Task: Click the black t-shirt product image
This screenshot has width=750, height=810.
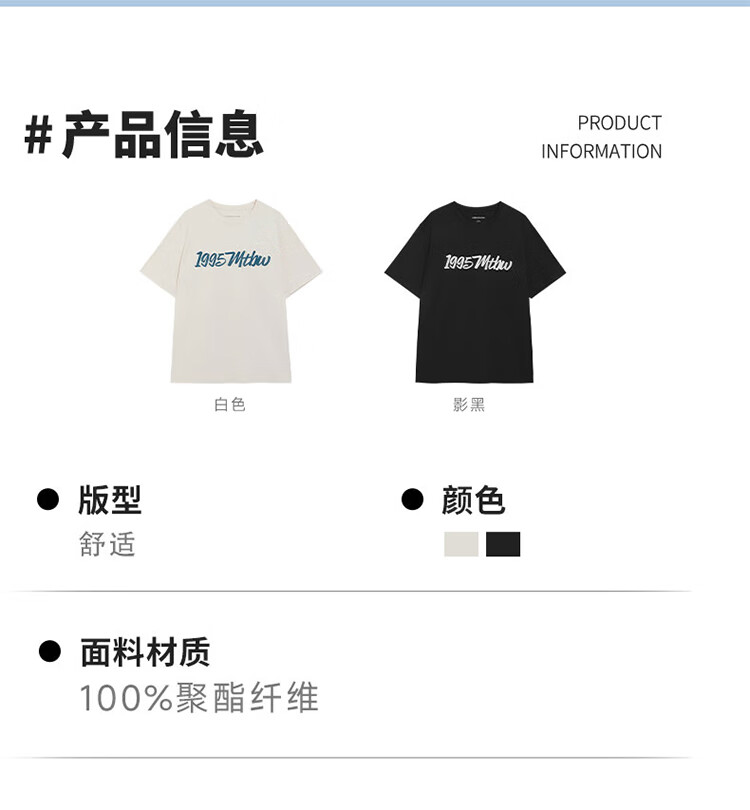Action: tap(475, 292)
